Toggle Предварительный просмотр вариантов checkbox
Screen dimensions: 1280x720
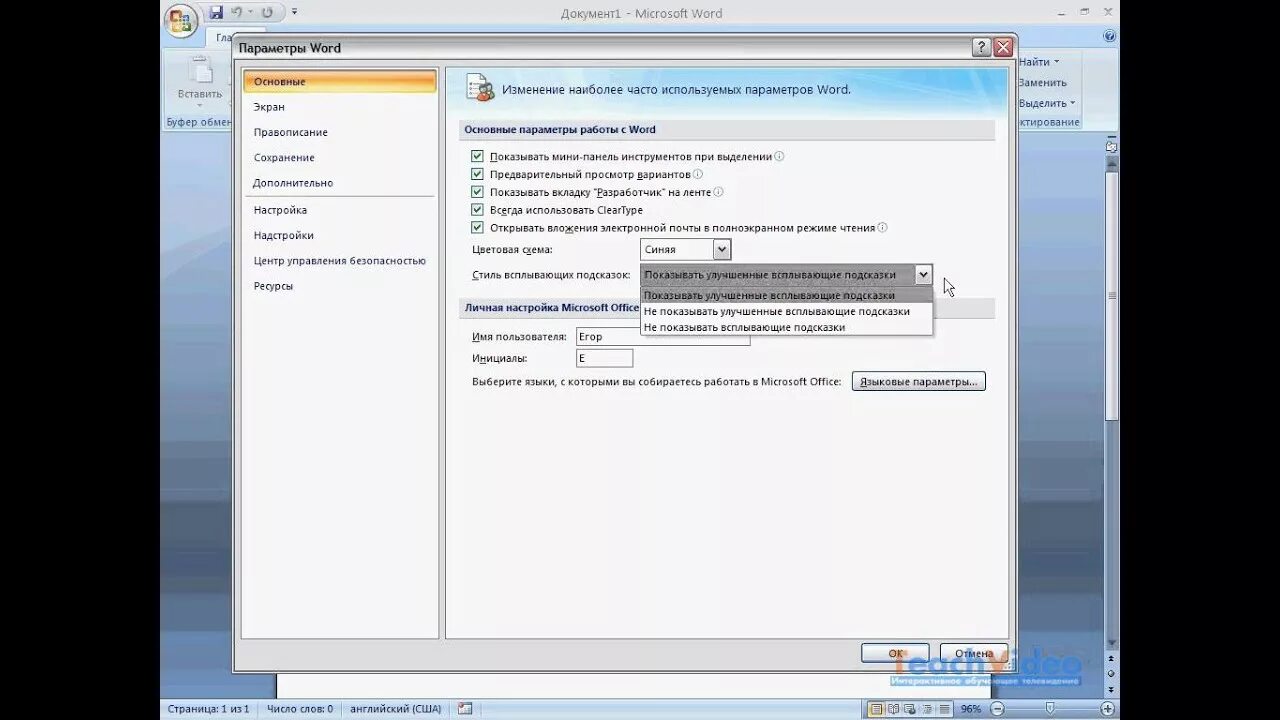click(x=477, y=174)
